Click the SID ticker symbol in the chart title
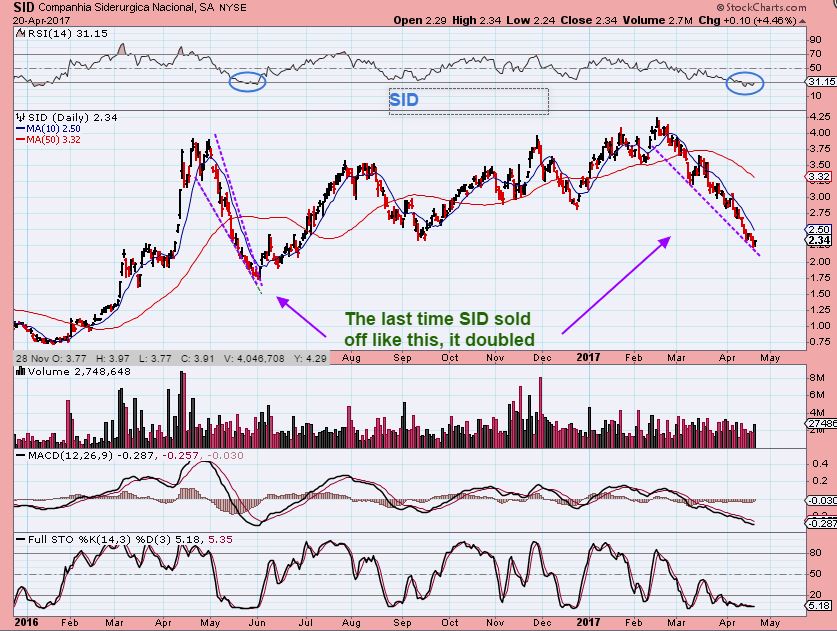 pos(24,7)
